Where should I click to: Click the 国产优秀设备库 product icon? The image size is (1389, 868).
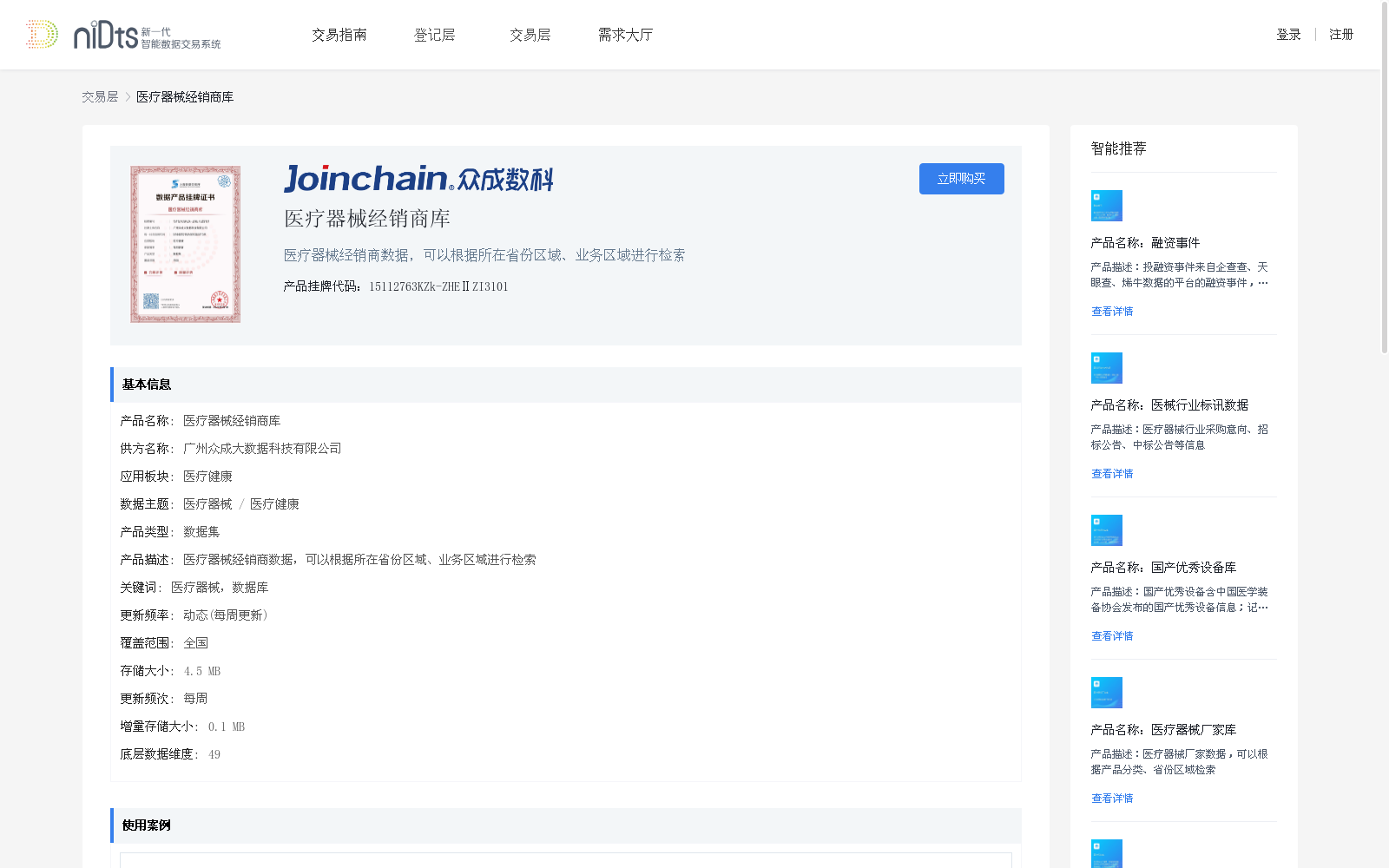(1107, 530)
